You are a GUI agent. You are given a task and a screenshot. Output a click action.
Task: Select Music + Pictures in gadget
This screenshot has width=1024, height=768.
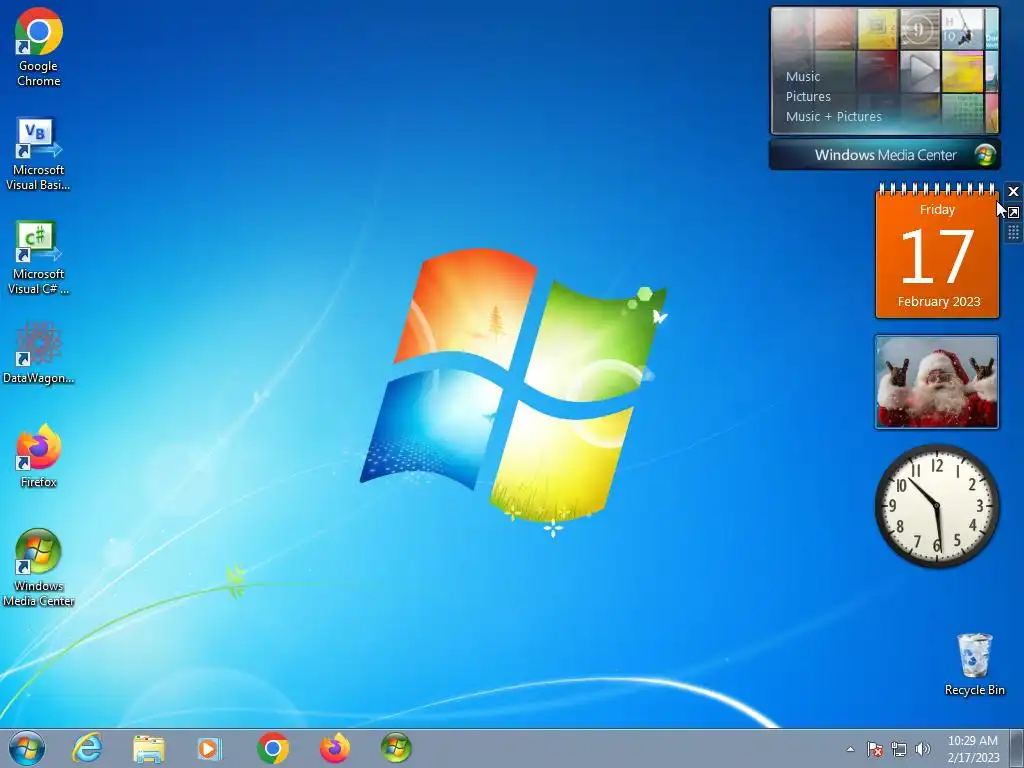pos(833,117)
